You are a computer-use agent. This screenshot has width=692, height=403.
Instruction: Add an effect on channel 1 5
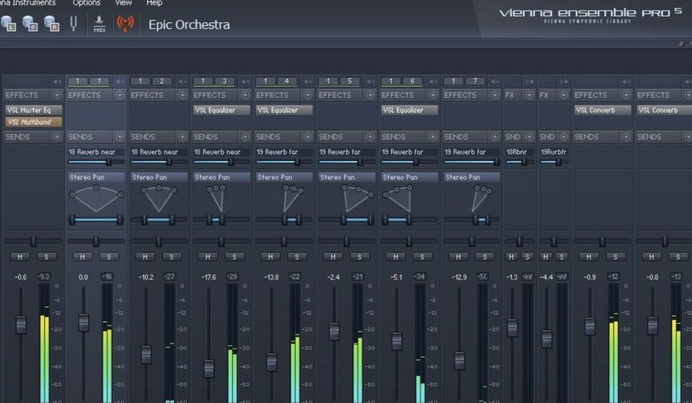370,95
